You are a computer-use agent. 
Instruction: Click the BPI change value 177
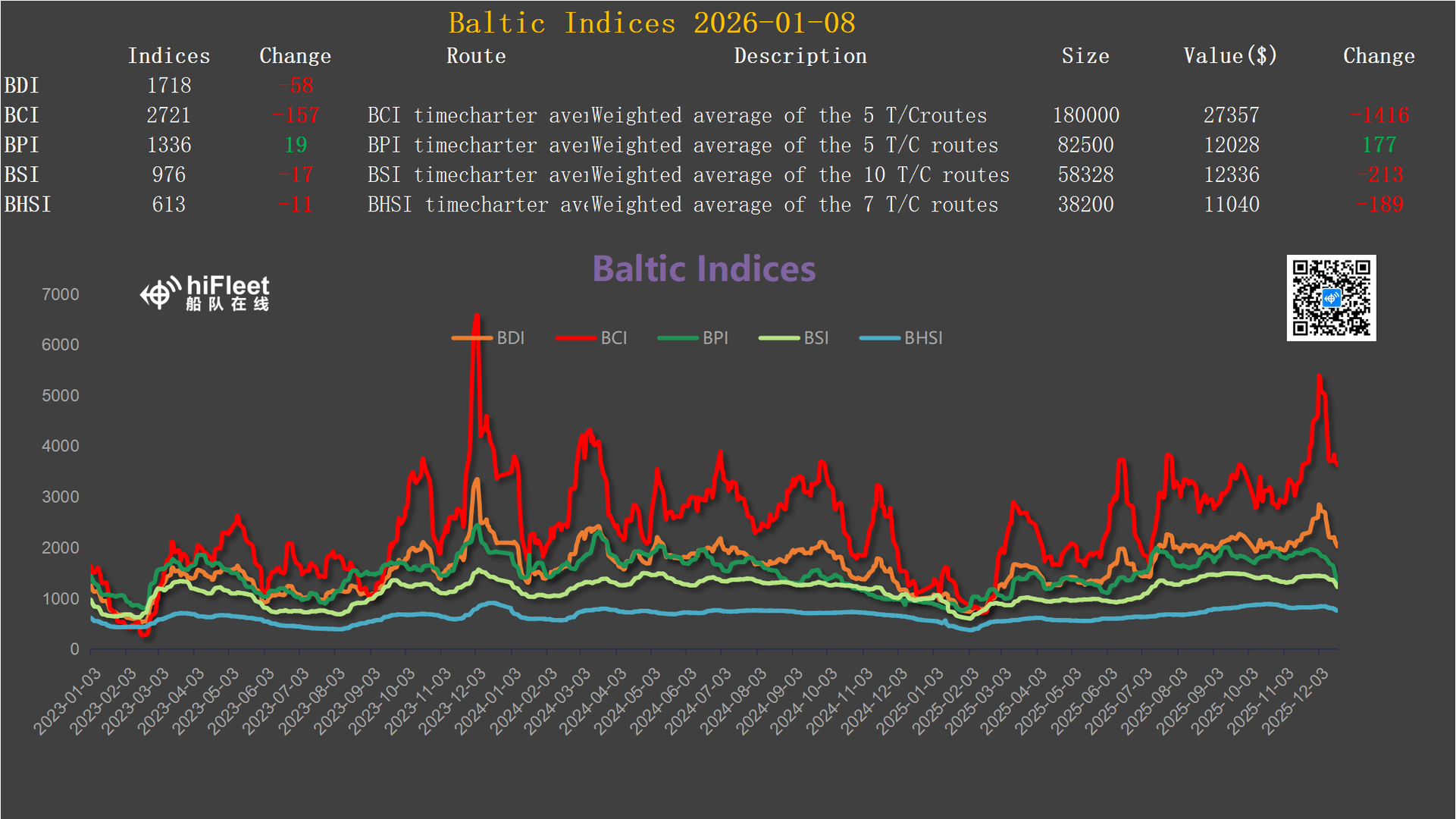click(1379, 145)
